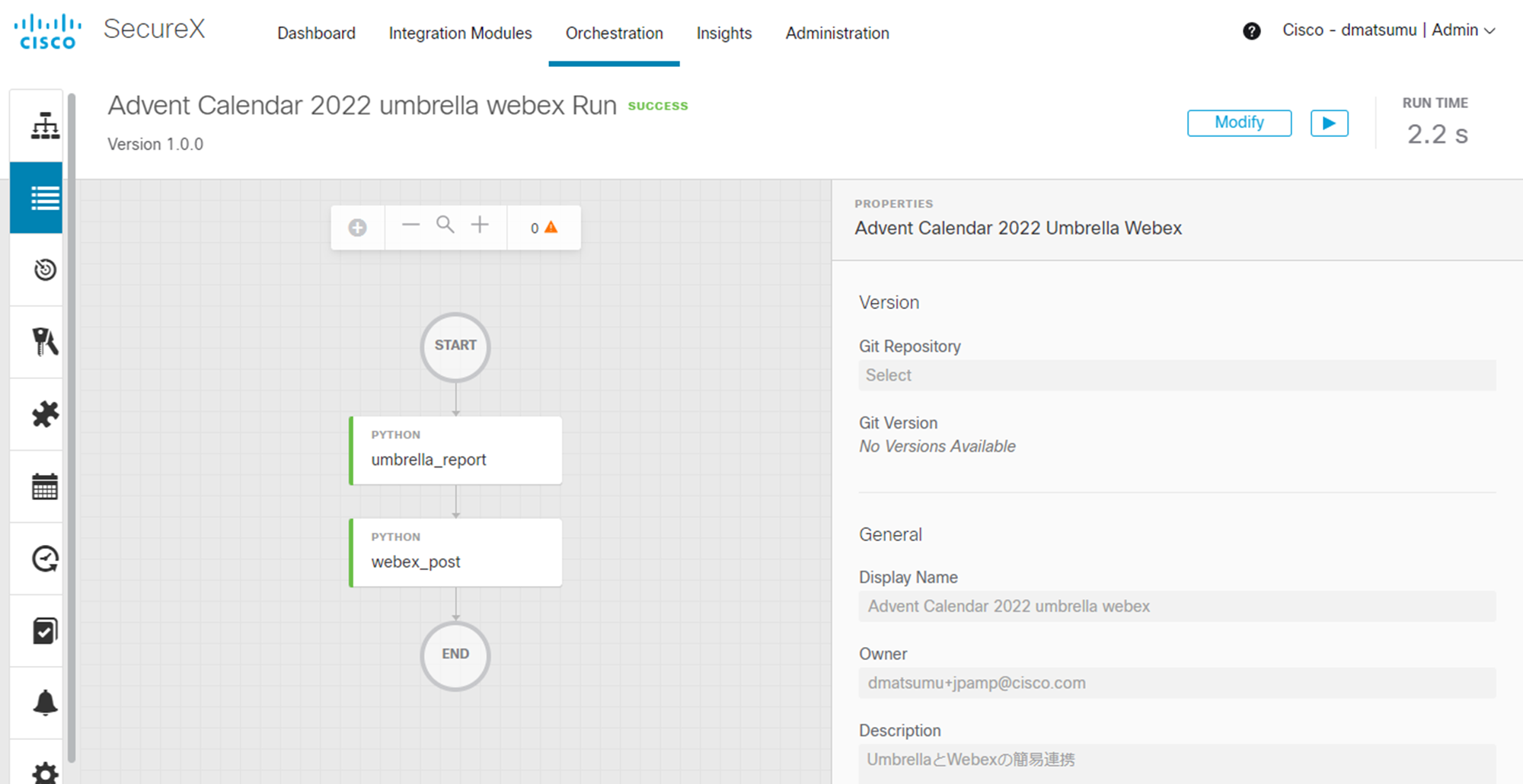Open the account keys sidebar icon
Screen dimensions: 1523x784
coord(45,342)
